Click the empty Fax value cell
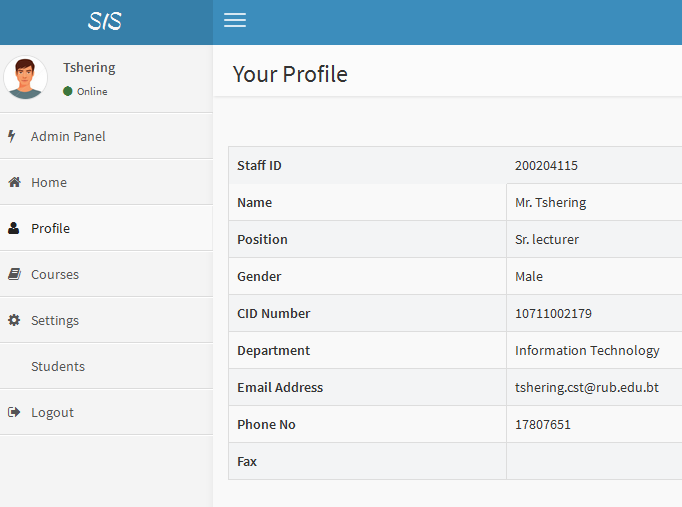Screen dimensions: 682x507 click(x=593, y=461)
